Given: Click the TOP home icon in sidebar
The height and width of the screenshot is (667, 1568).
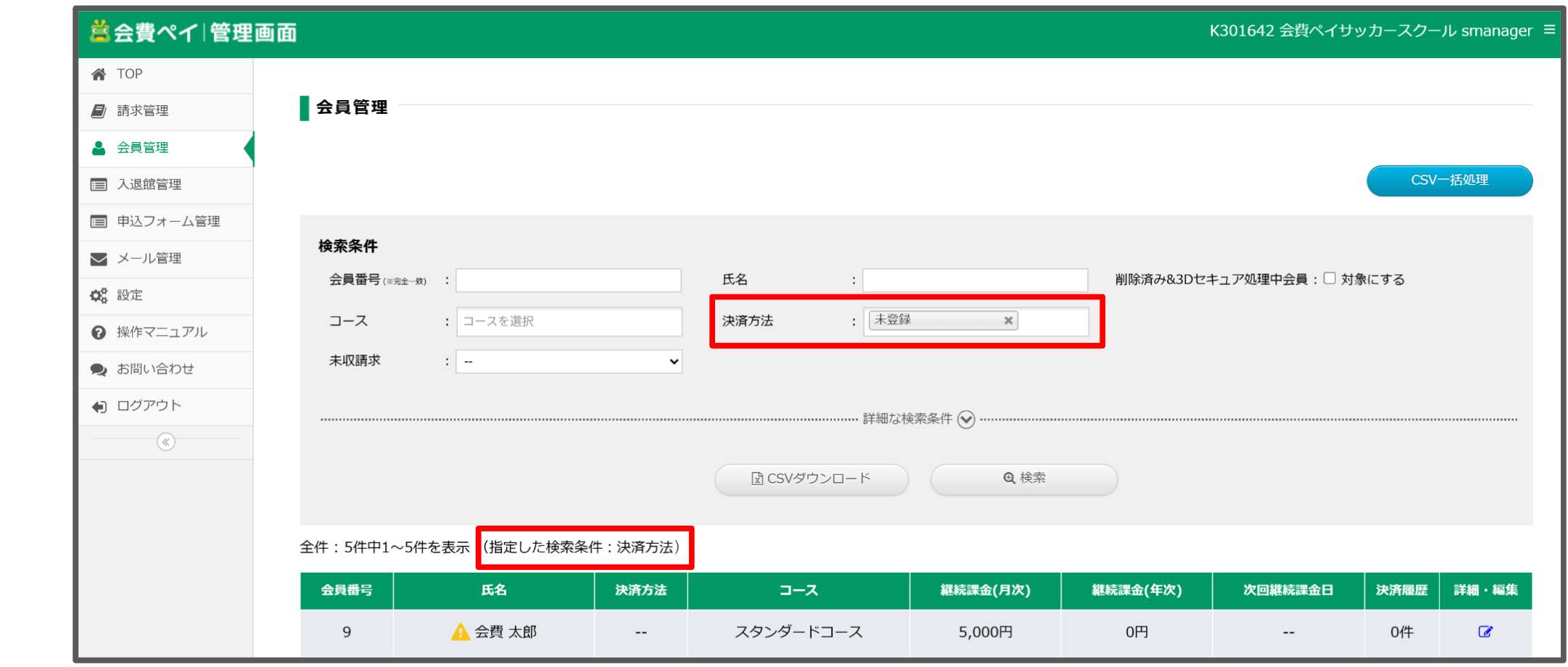Looking at the screenshot, I should (99, 73).
